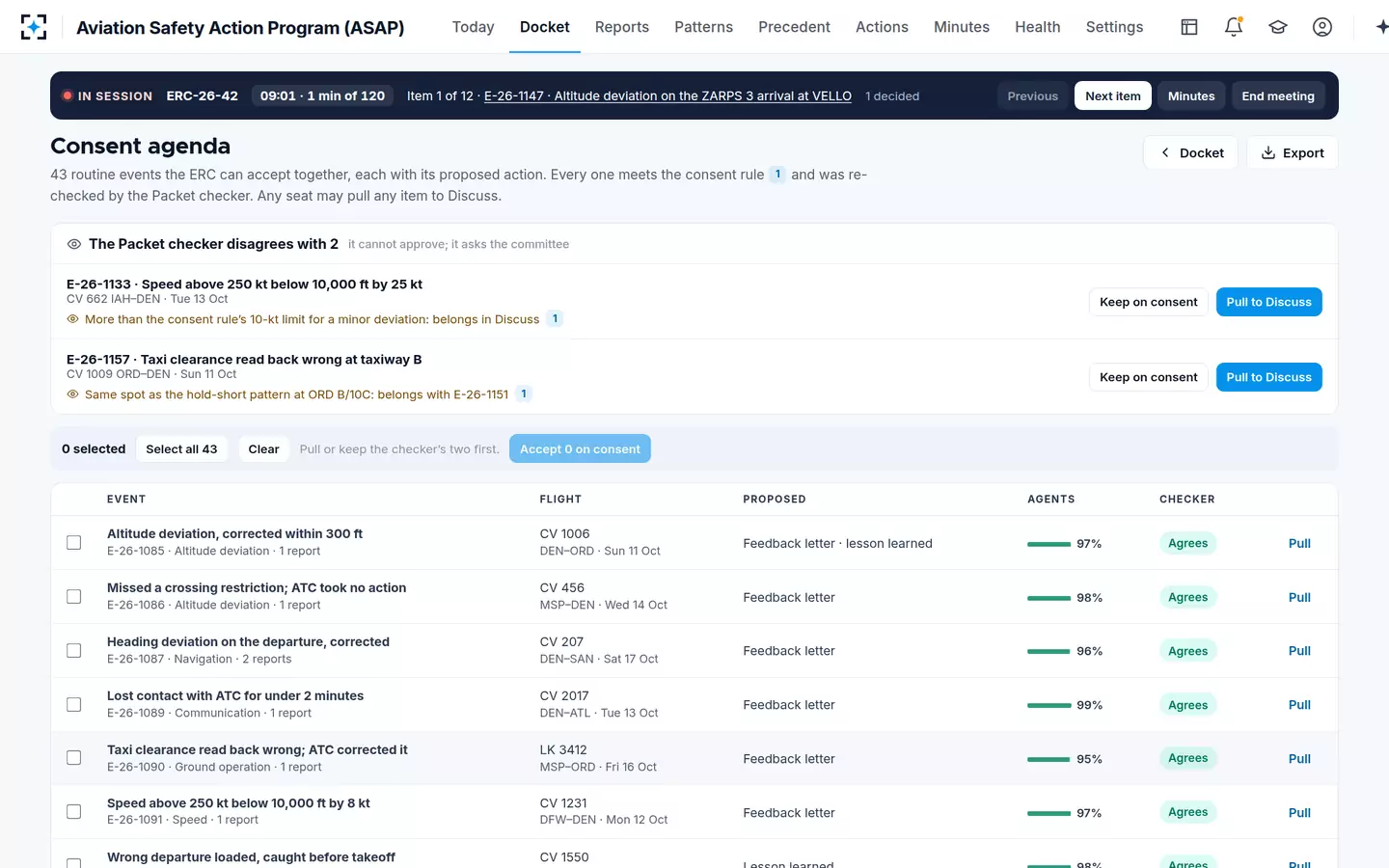Viewport: 1389px width, 868px height.
Task: Open the Health tab
Action: (1037, 27)
